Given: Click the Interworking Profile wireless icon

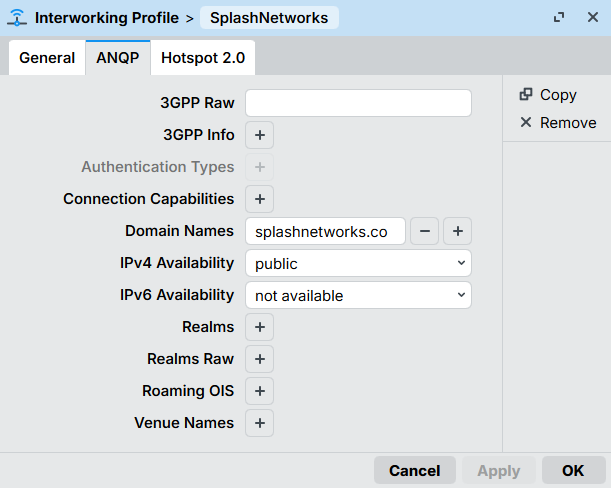Looking at the screenshot, I should [x=17, y=18].
